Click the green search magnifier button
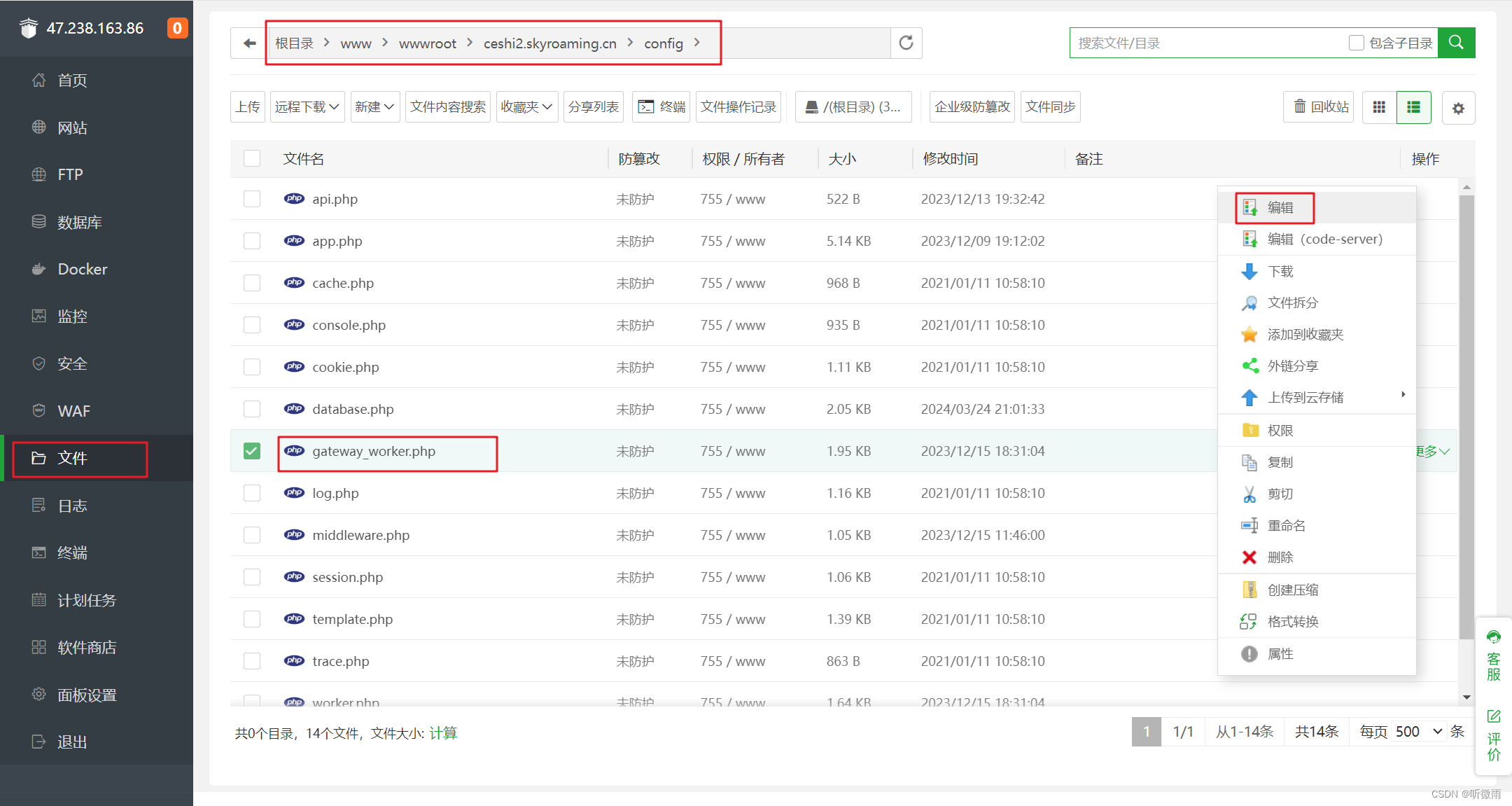Image resolution: width=1512 pixels, height=806 pixels. click(x=1456, y=43)
